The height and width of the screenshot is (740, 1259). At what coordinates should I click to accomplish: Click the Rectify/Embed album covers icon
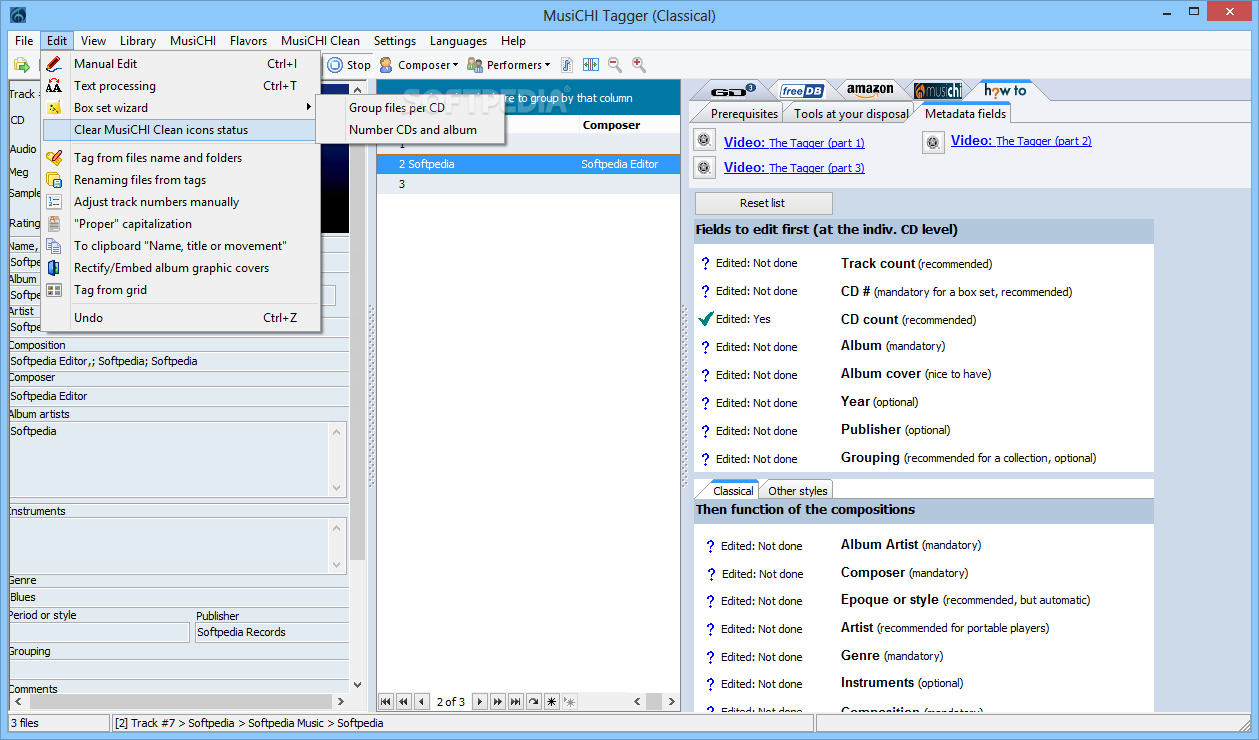click(54, 268)
